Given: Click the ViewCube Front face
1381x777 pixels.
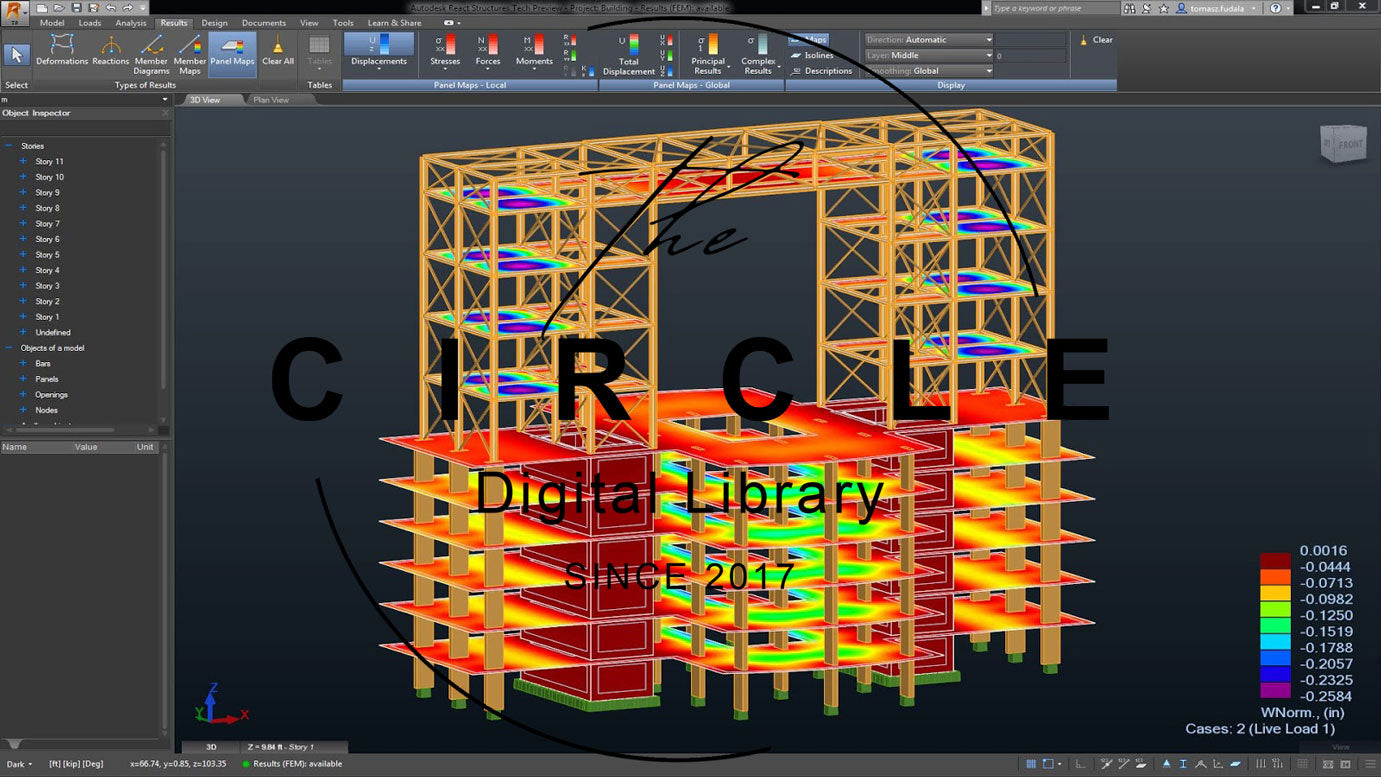Looking at the screenshot, I should (1349, 145).
